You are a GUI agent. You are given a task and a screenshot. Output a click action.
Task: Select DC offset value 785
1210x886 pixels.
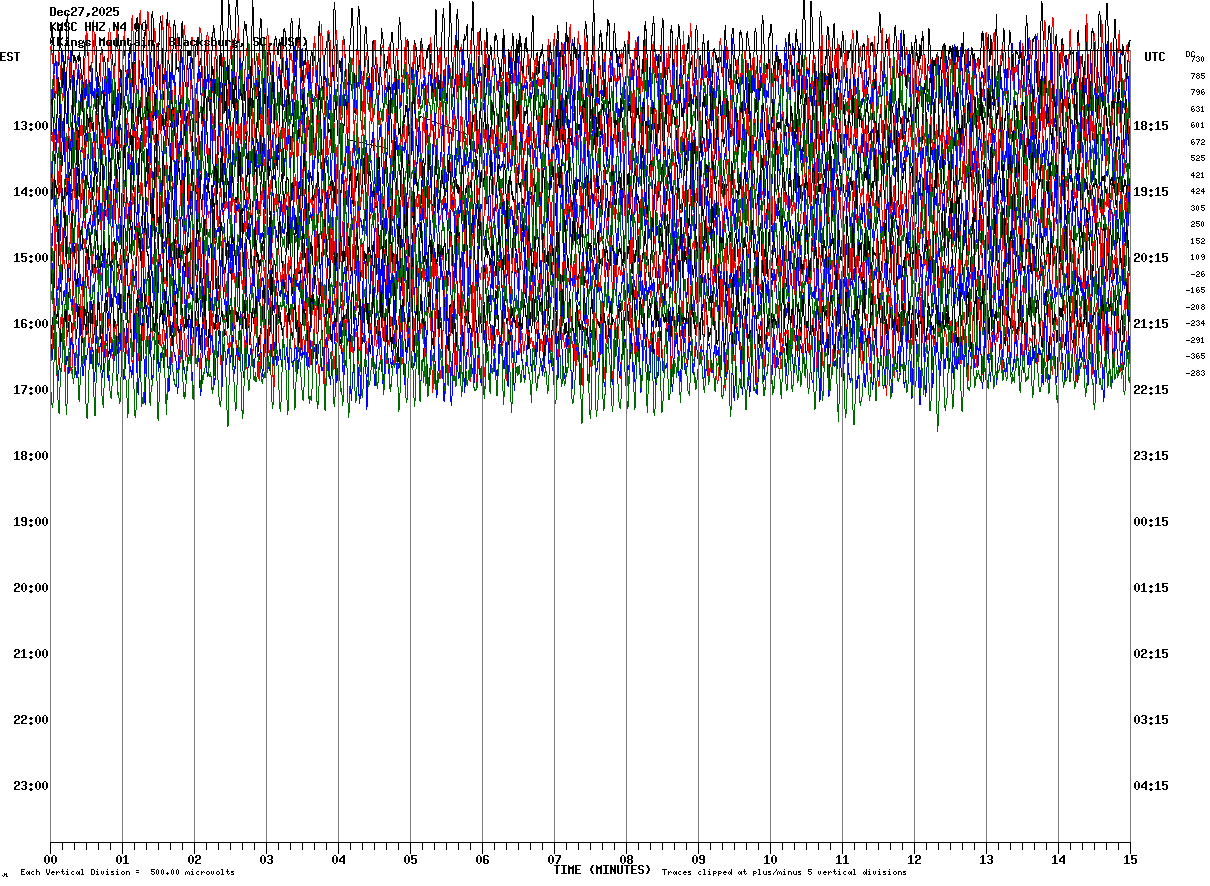click(1197, 76)
